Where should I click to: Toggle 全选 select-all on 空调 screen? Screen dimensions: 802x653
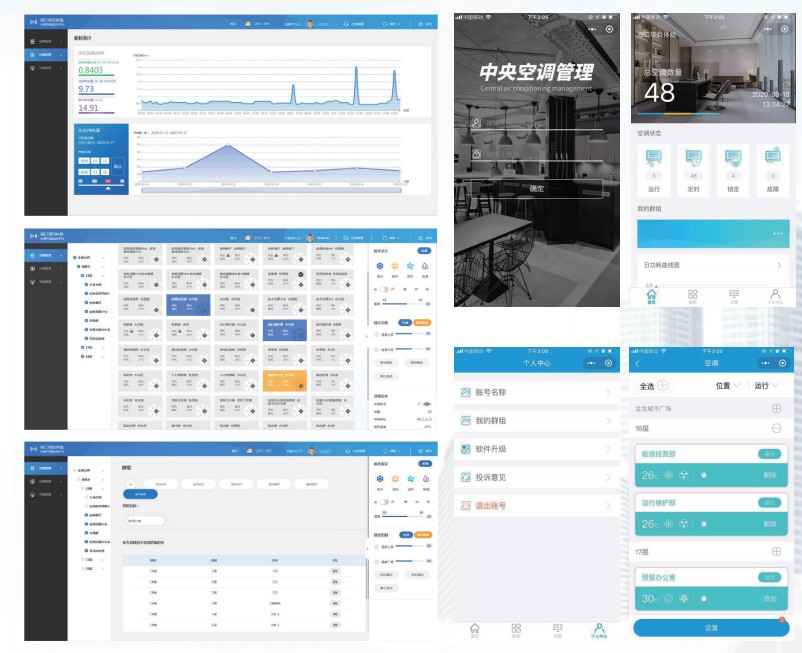(x=654, y=386)
